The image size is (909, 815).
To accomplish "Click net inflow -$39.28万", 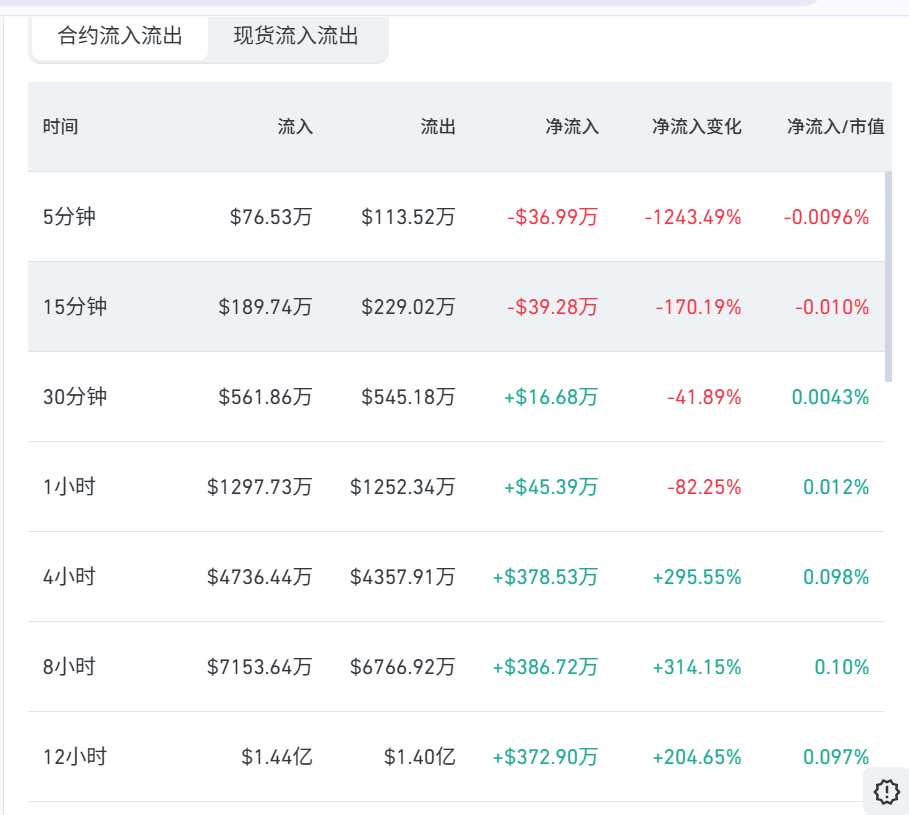I will tap(552, 307).
